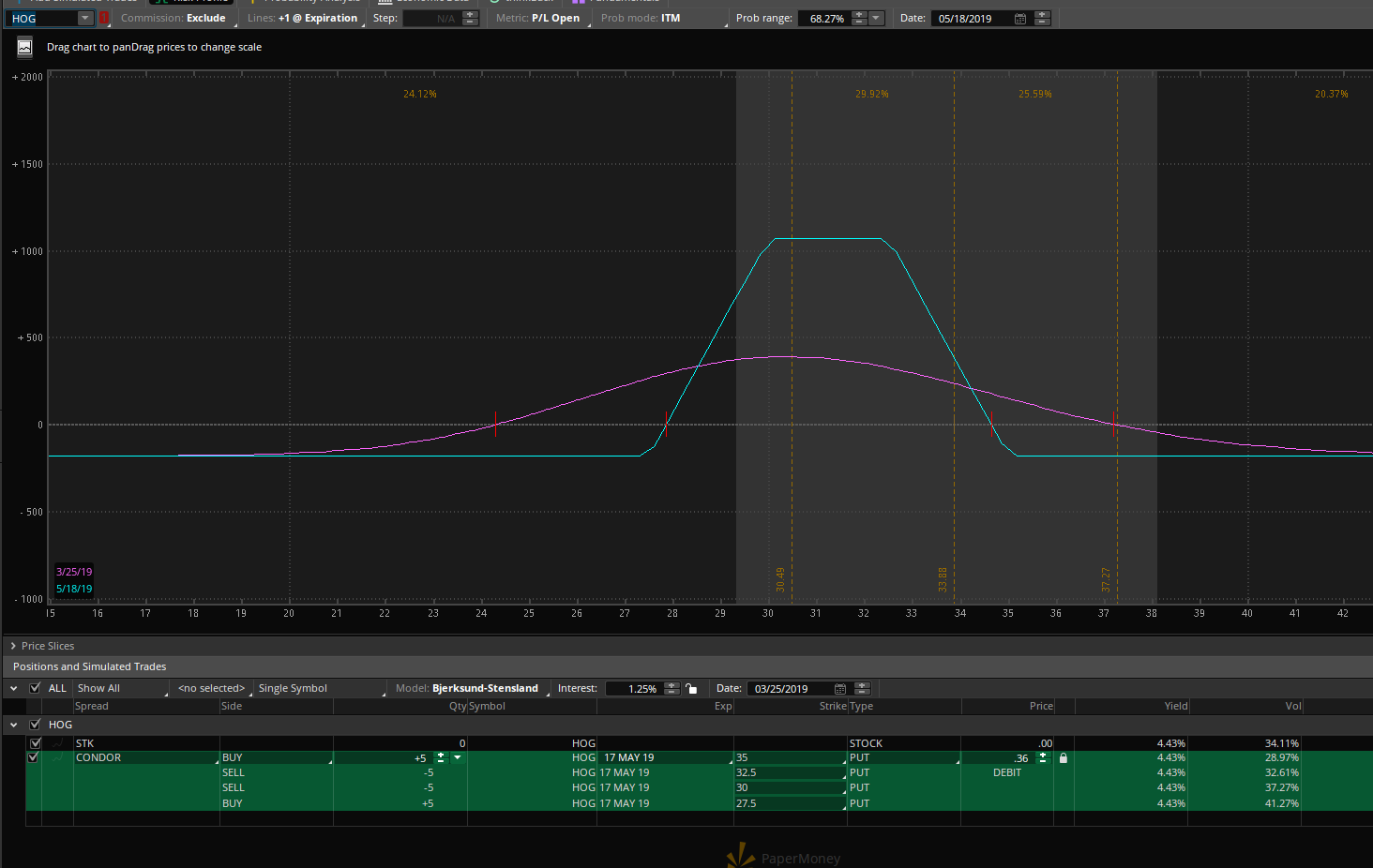1373x868 pixels.
Task: Open the HOG symbol dropdown arrow
Action: pos(84,18)
